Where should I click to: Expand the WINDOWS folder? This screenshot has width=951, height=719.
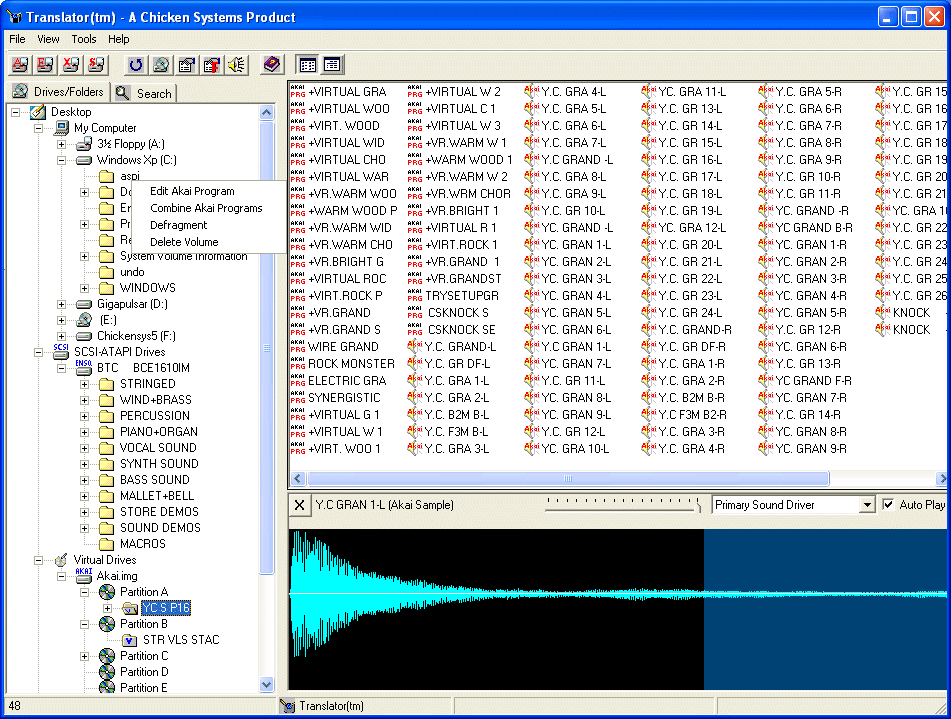pyautogui.click(x=84, y=288)
